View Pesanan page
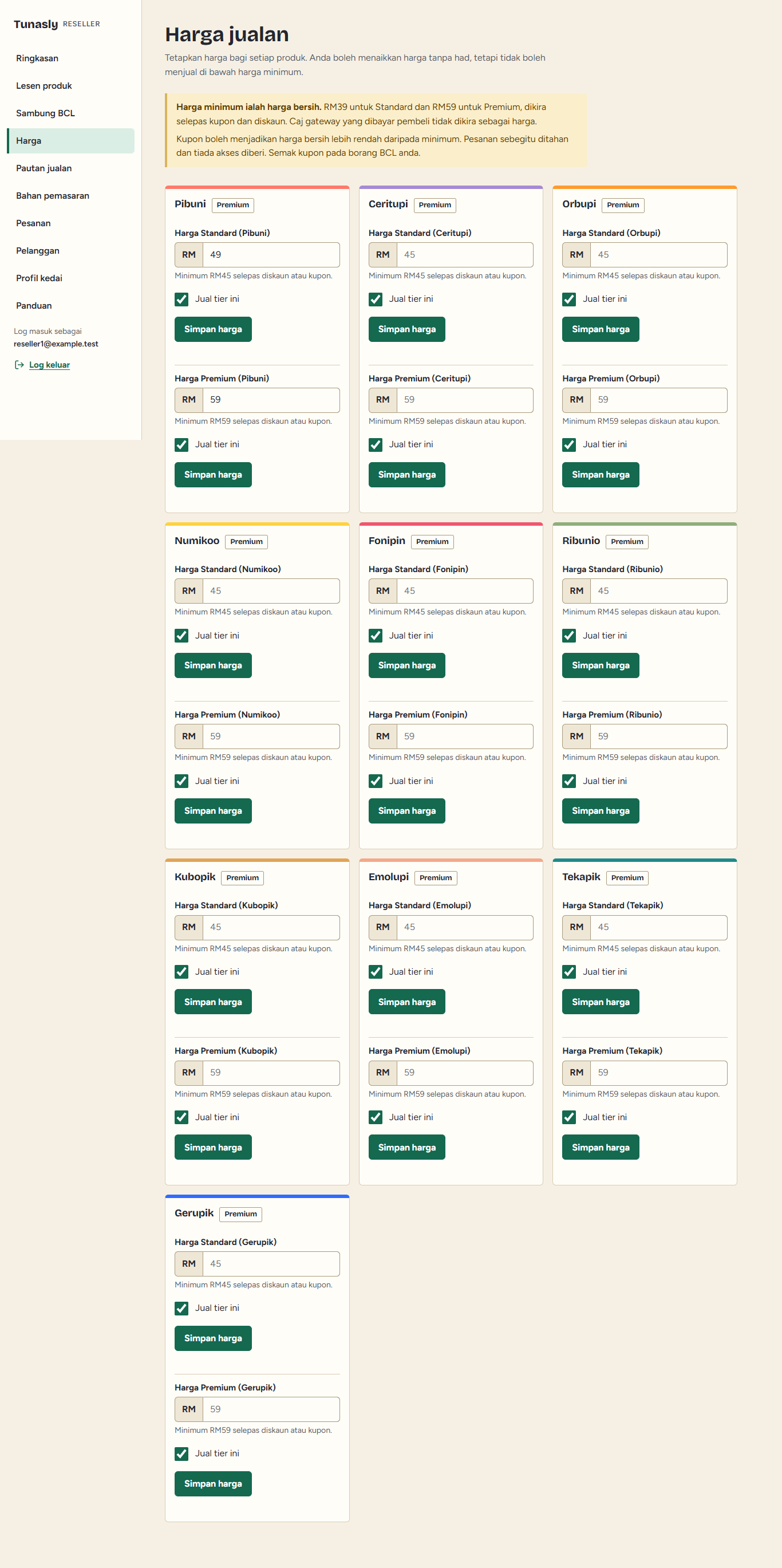The image size is (782, 1568). [x=70, y=223]
